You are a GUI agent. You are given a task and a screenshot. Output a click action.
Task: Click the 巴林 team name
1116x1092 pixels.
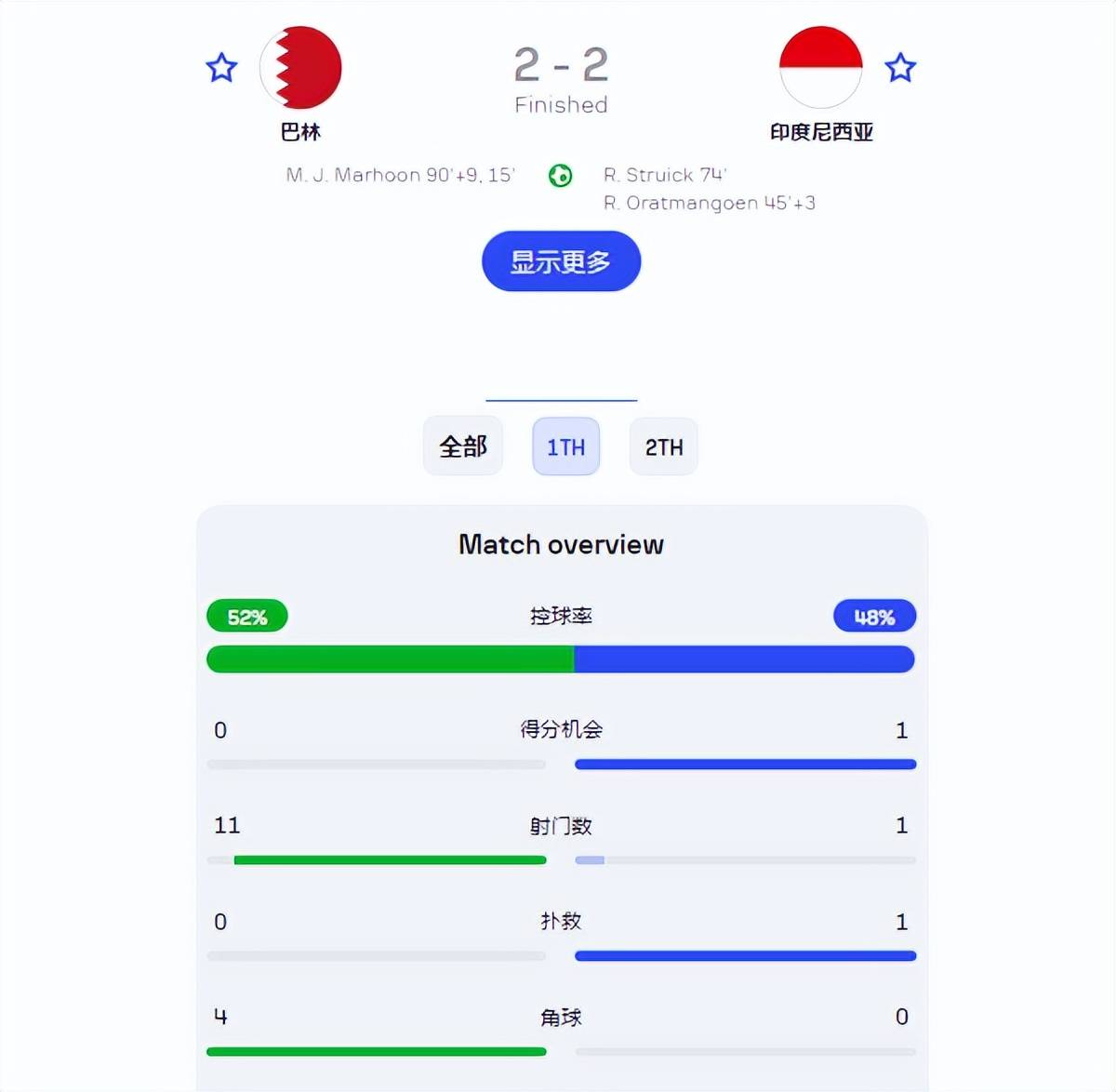click(x=300, y=132)
